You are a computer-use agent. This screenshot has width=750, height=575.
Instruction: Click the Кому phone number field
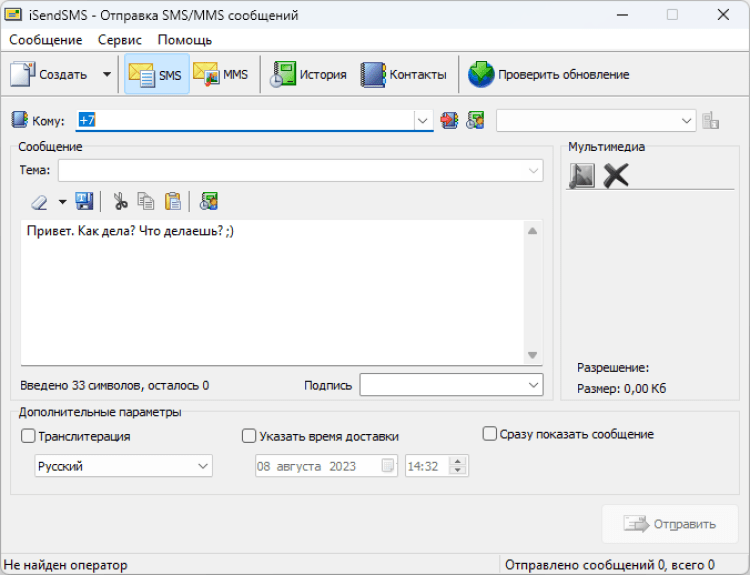[x=245, y=120]
